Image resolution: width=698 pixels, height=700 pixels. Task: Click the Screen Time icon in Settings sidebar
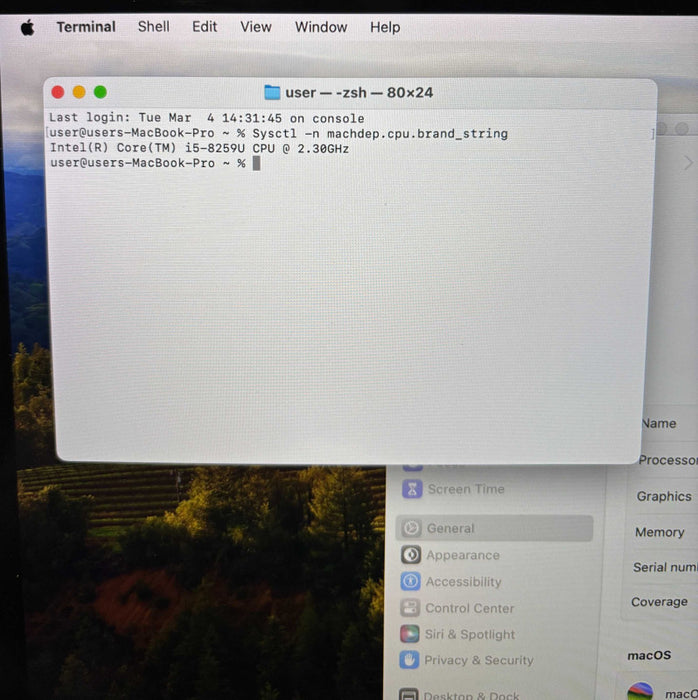[412, 489]
